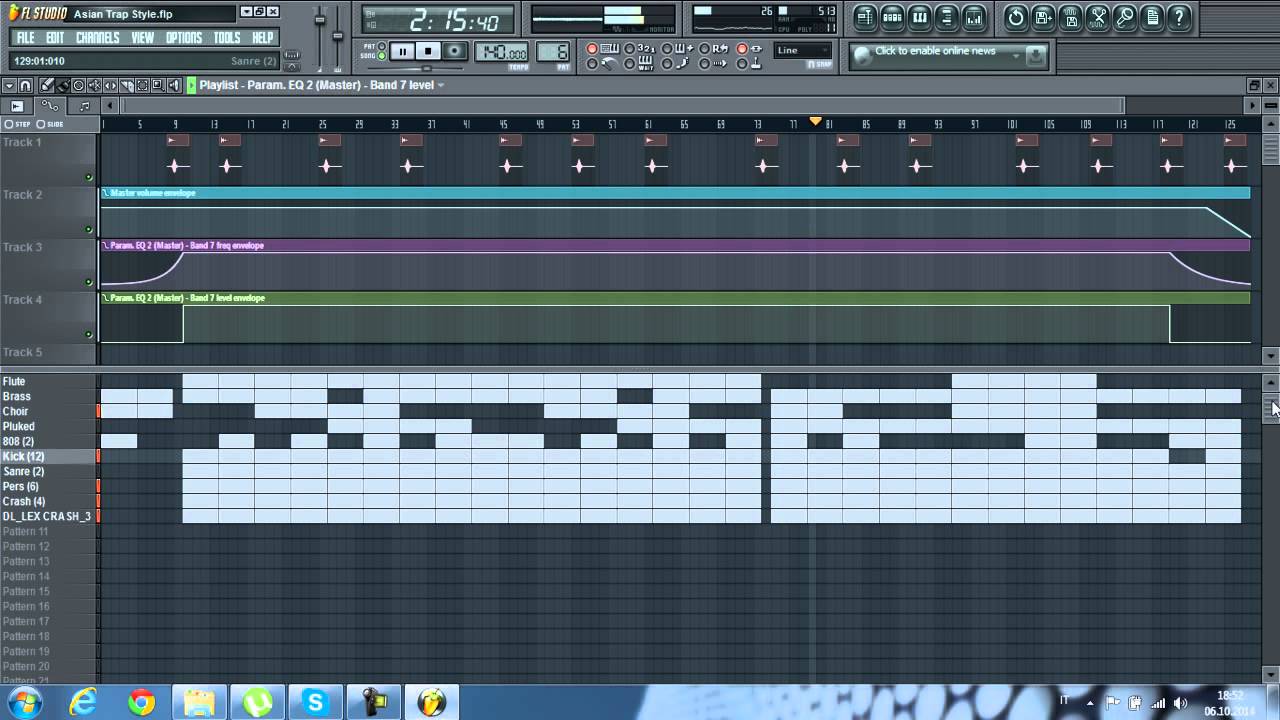The height and width of the screenshot is (720, 1280).
Task: Open the Playlist window shortcut icon
Action: tap(865, 17)
